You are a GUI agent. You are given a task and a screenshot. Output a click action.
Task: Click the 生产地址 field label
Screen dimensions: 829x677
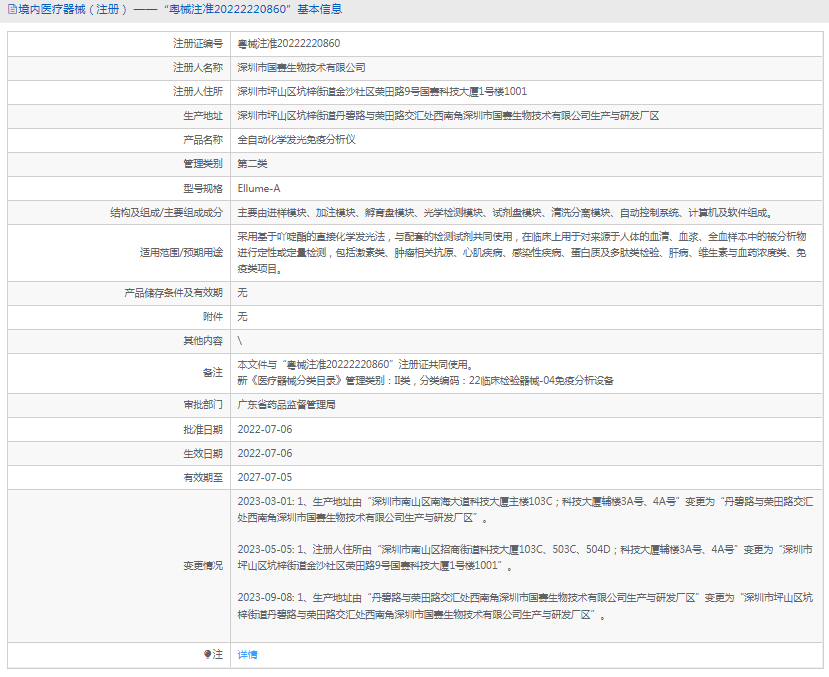pyautogui.click(x=203, y=116)
